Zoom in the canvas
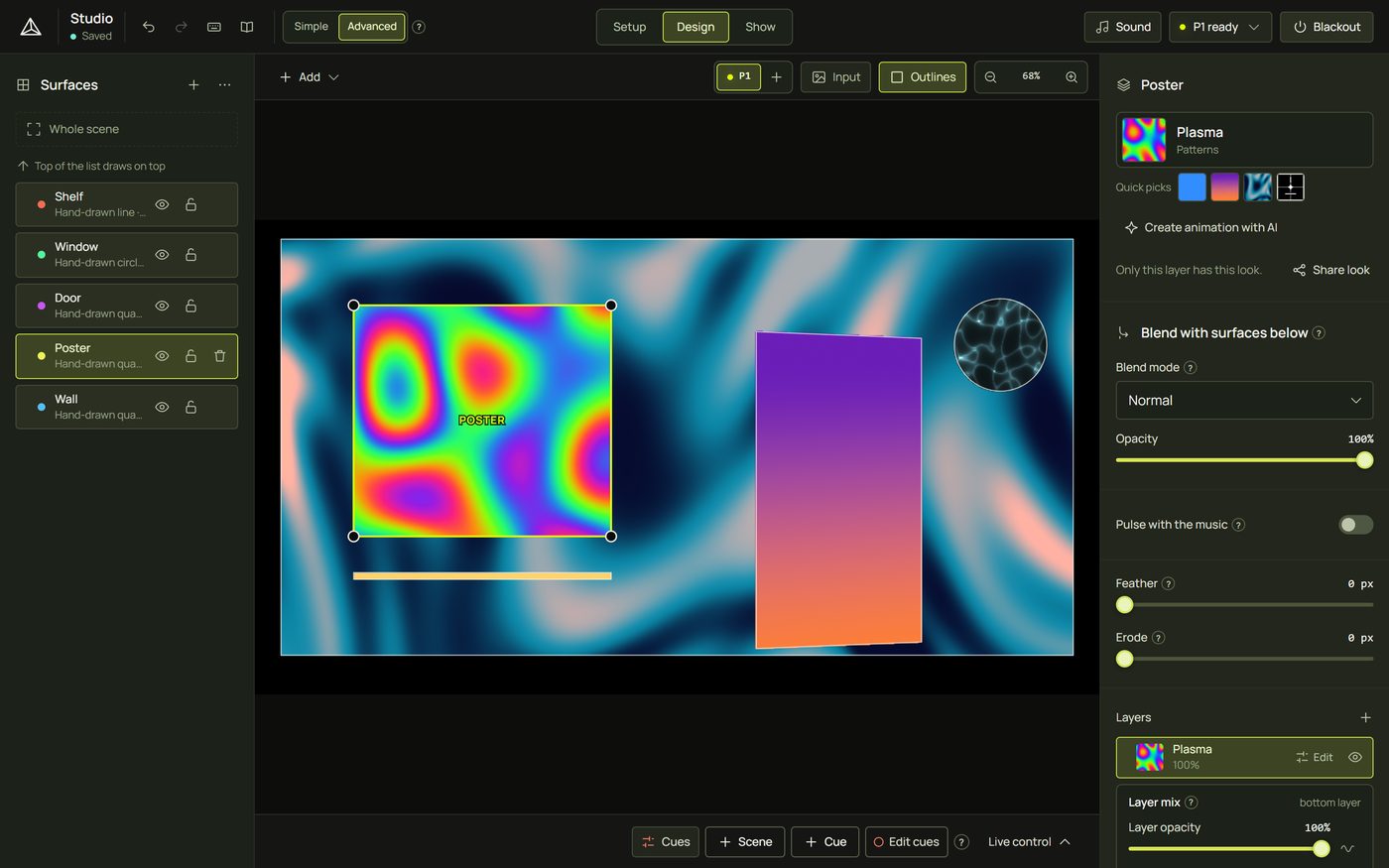Viewport: 1389px width, 868px height. point(1072,76)
